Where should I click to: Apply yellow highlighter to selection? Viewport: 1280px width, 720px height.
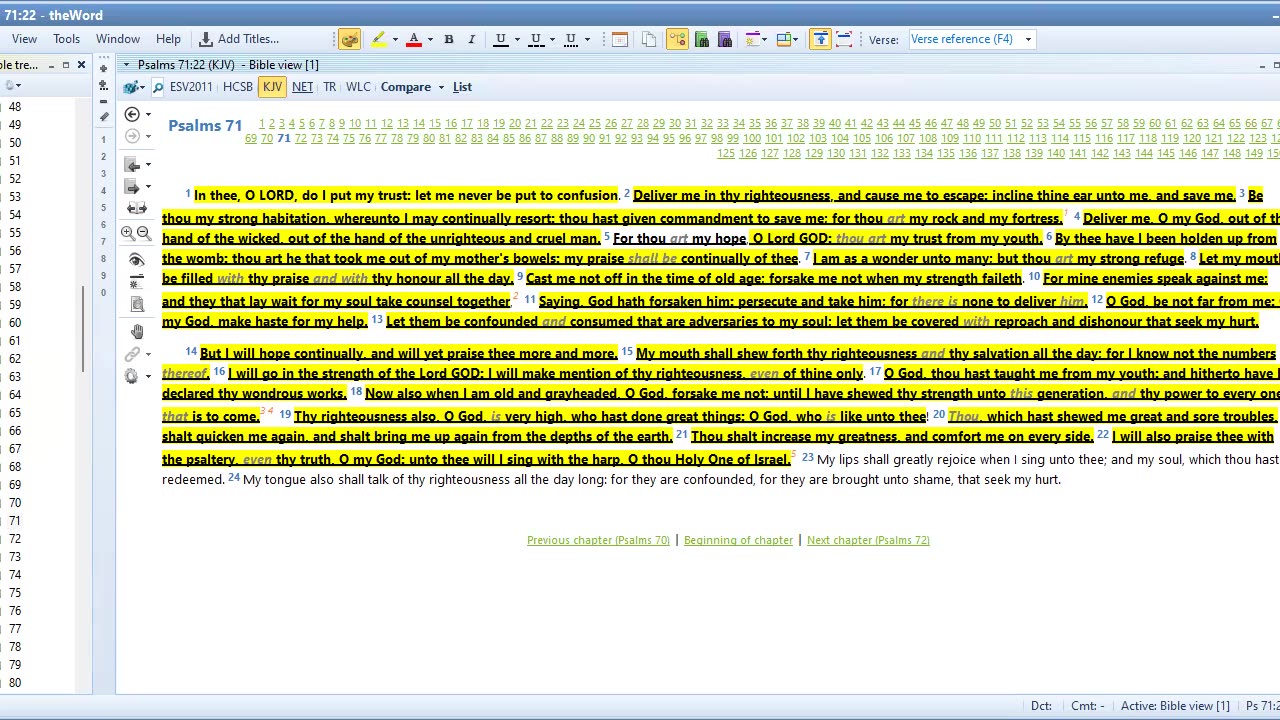pos(379,39)
